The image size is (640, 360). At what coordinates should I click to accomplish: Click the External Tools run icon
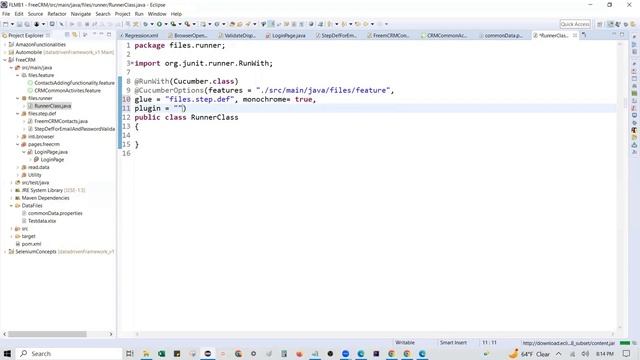(187, 24)
